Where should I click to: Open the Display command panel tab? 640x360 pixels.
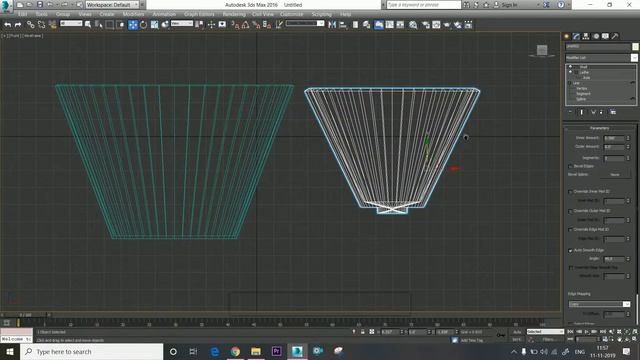click(x=605, y=36)
